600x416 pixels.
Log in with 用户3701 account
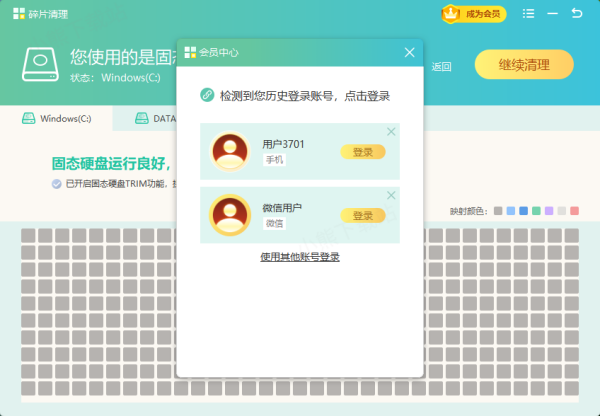click(363, 152)
